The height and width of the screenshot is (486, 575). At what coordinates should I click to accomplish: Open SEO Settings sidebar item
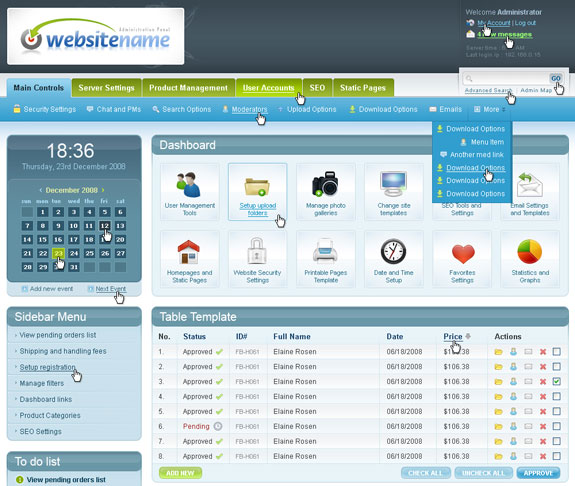click(40, 432)
